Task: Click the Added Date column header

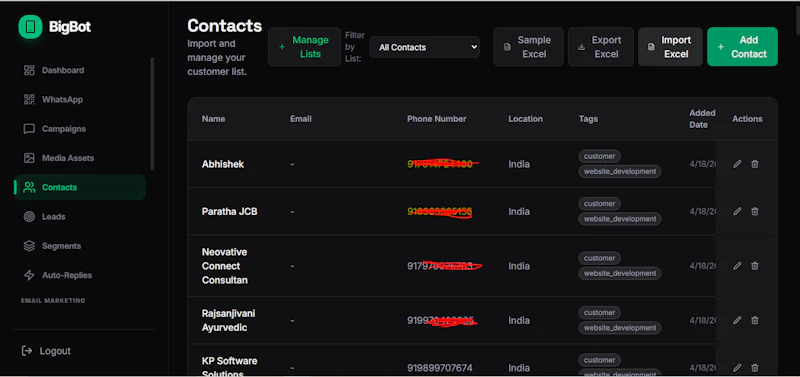Action: 702,119
